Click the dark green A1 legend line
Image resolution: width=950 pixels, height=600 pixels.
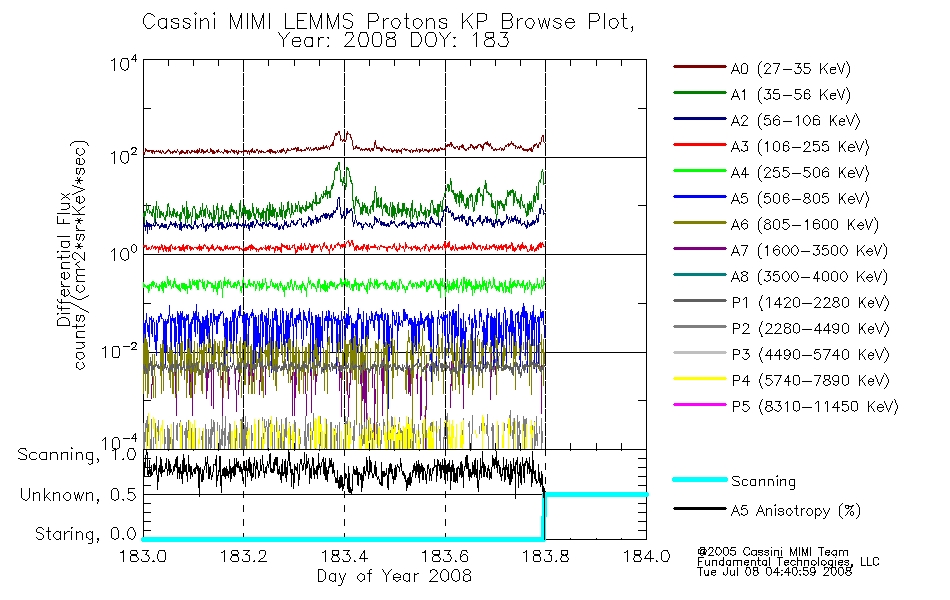pos(699,93)
